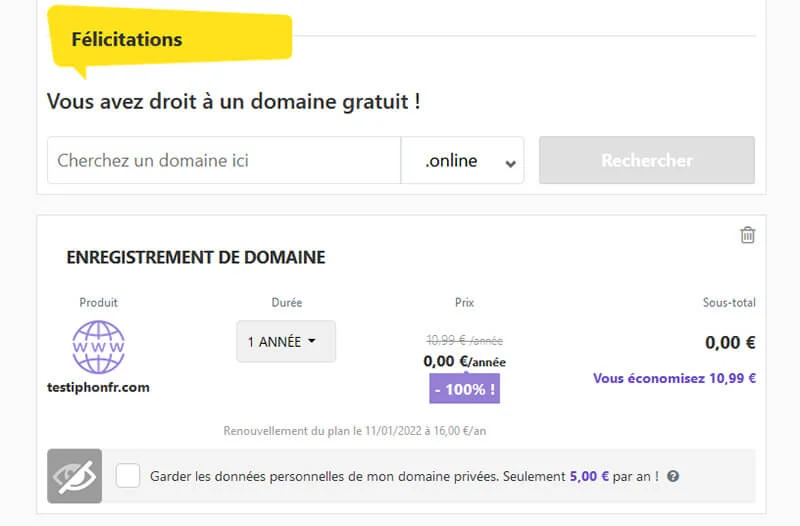Click the 0,00 € subtotal amount
The image size is (800, 526).
coord(730,342)
